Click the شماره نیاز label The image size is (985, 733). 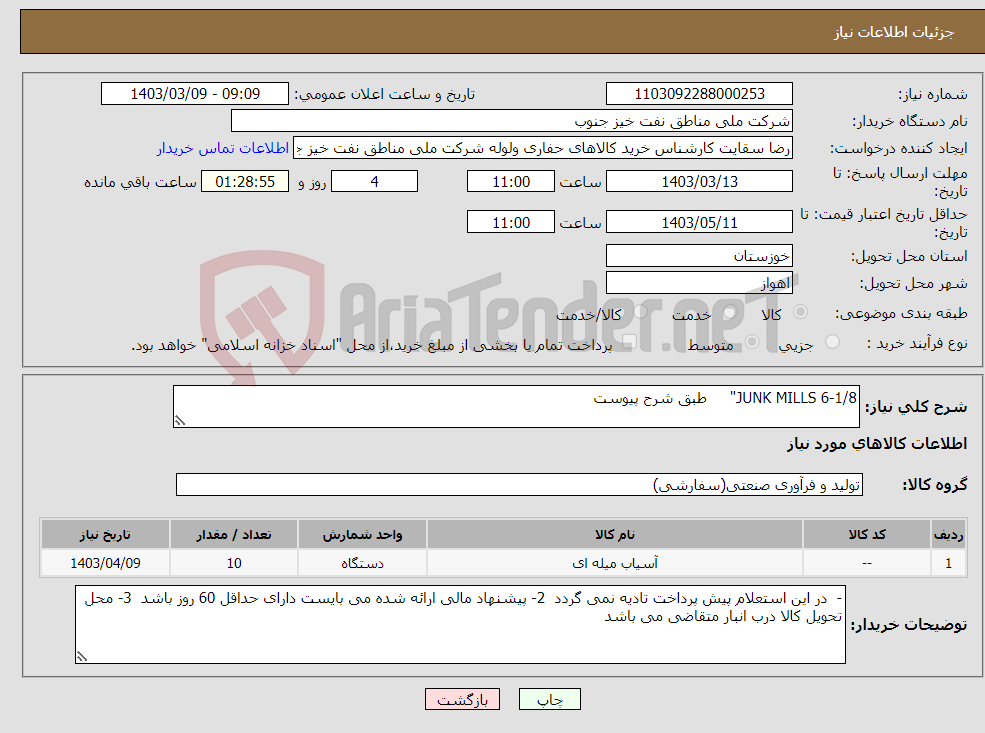pos(932,95)
